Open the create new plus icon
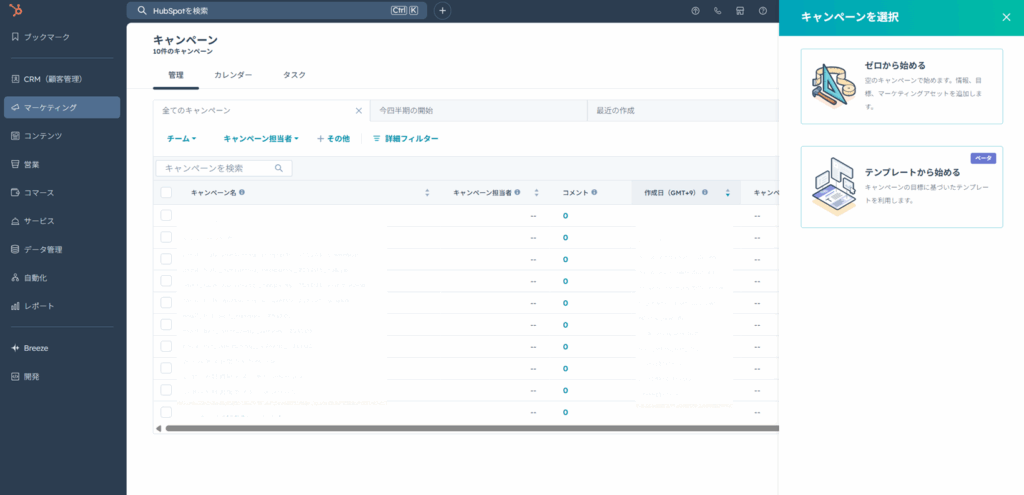The image size is (1024, 495). coord(443,11)
